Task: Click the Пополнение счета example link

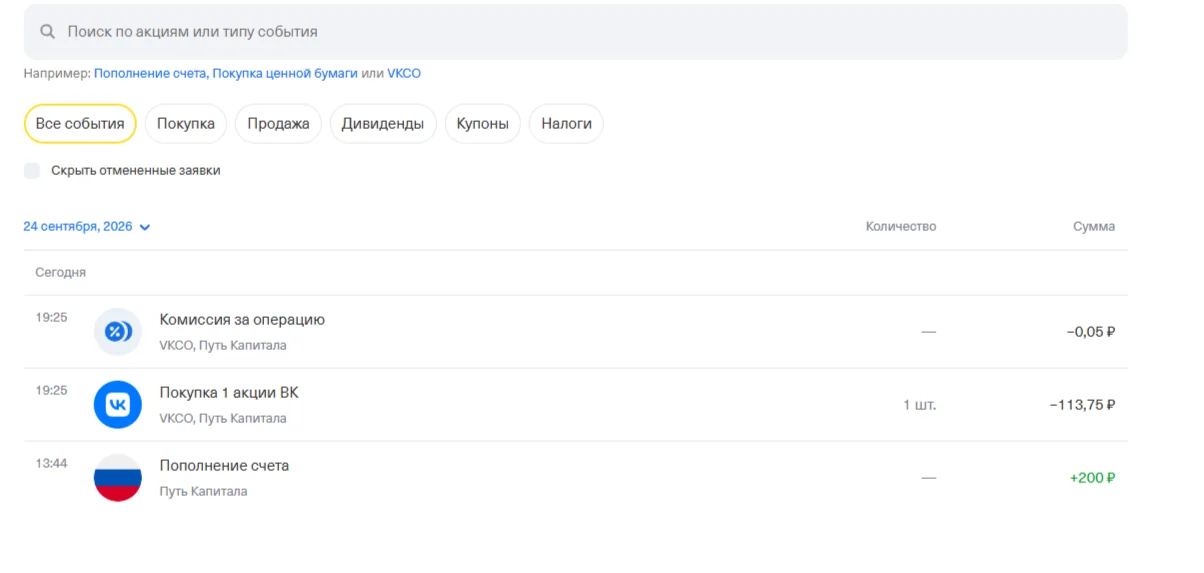Action: pos(151,74)
